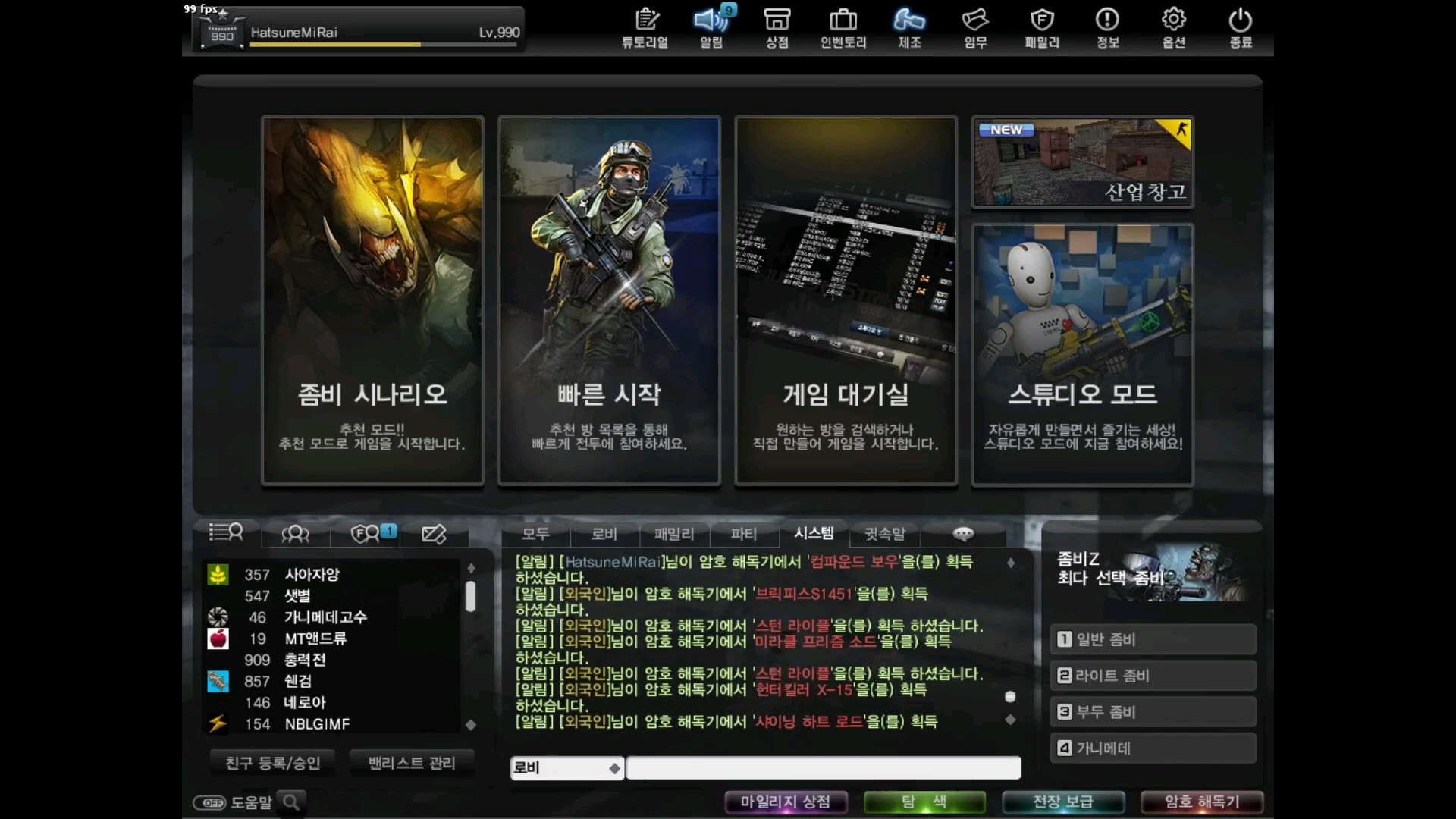Select the 좀비 시나리오 game mode
The width and height of the screenshot is (1456, 819).
[x=372, y=300]
